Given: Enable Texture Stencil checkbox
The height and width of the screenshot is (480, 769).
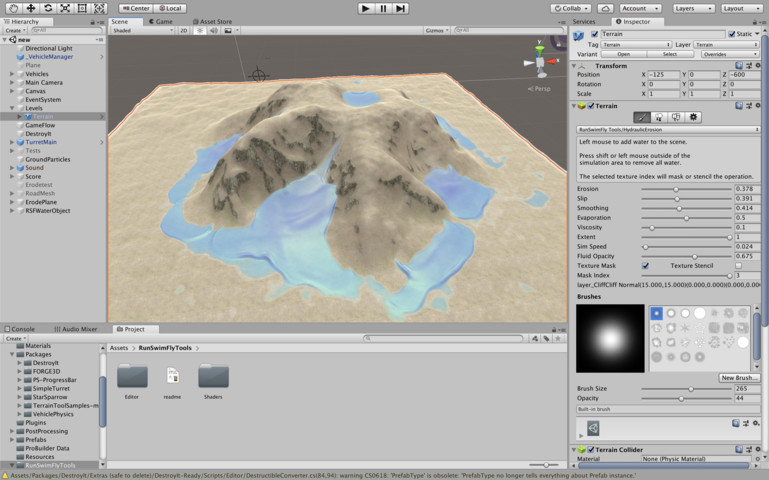Looking at the screenshot, I should pos(738,266).
